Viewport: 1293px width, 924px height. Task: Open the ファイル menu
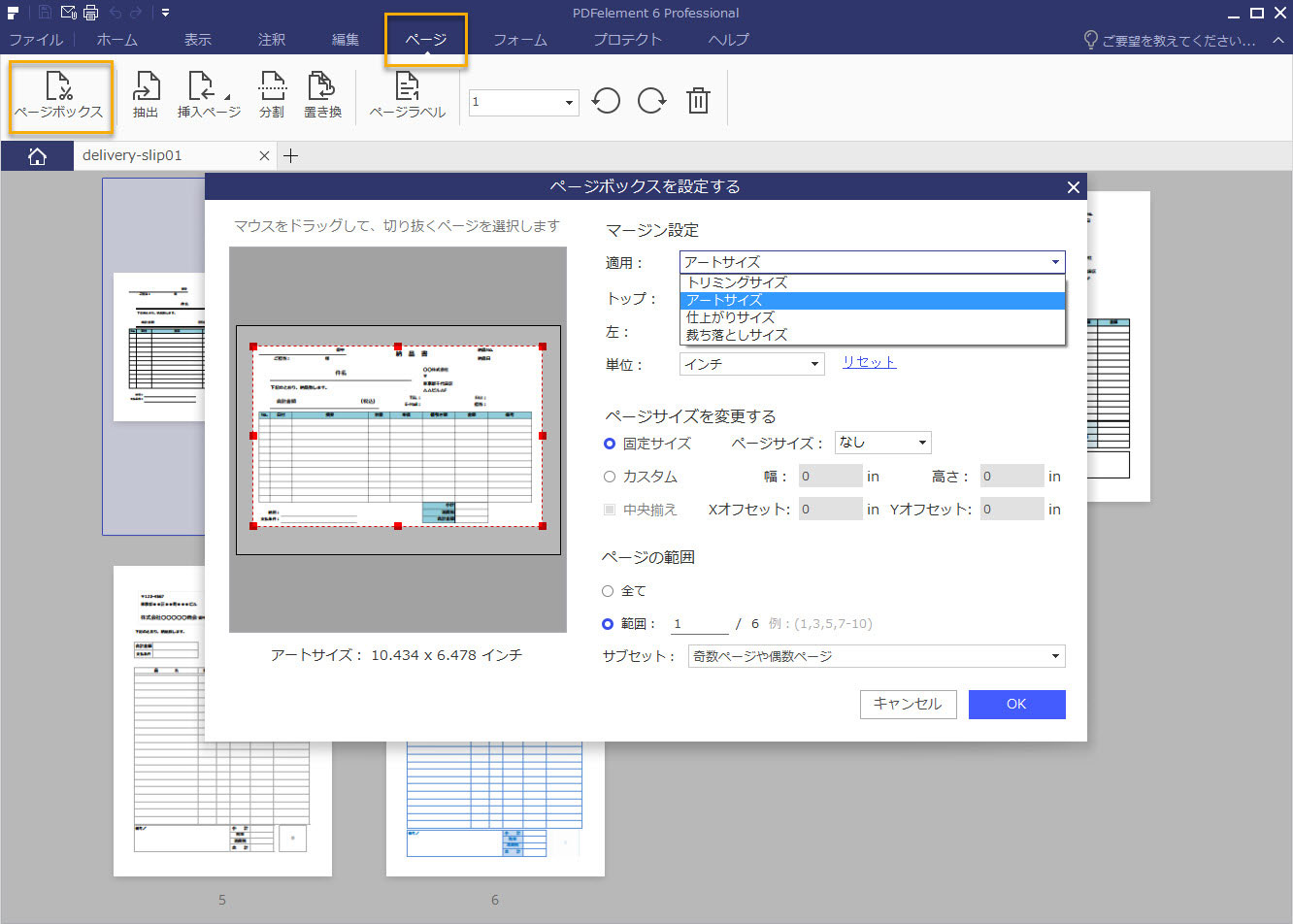point(36,40)
